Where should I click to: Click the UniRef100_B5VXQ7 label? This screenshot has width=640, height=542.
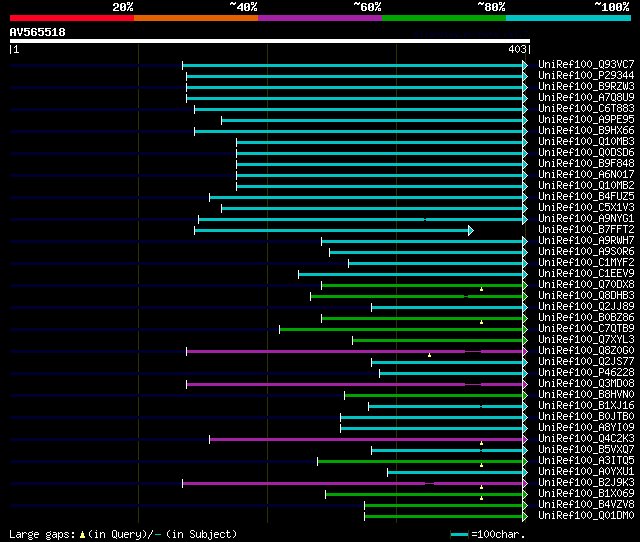click(x=586, y=450)
